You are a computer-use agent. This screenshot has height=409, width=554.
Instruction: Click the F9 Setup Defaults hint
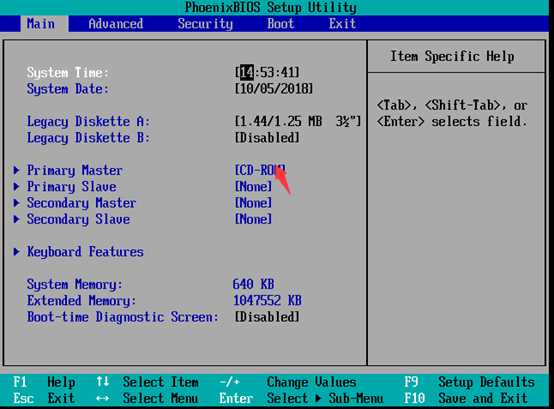(x=469, y=382)
